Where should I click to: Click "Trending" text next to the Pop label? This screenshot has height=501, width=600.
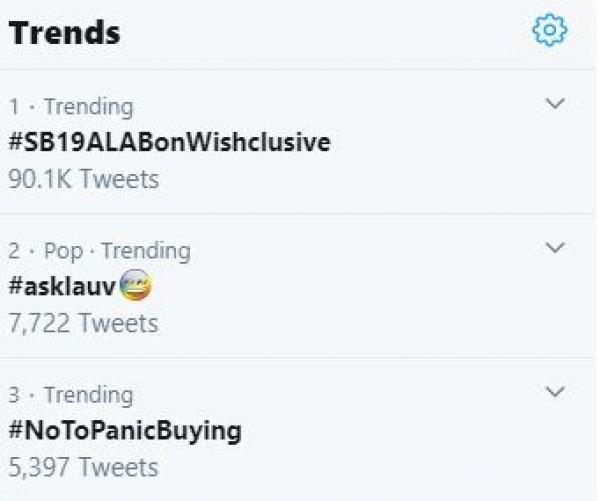(x=145, y=250)
